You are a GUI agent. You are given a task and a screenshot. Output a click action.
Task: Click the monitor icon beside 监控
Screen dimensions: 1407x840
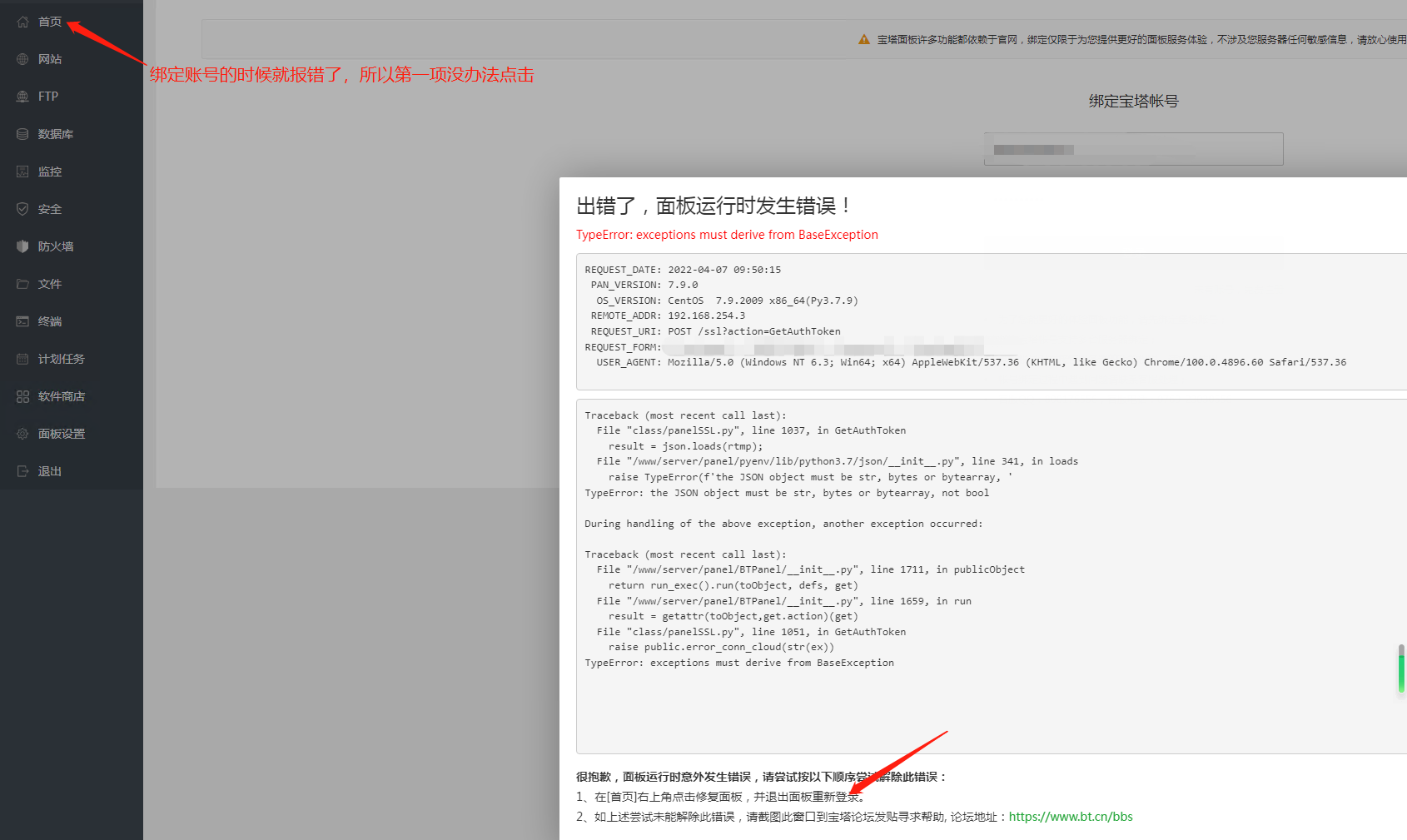point(22,171)
